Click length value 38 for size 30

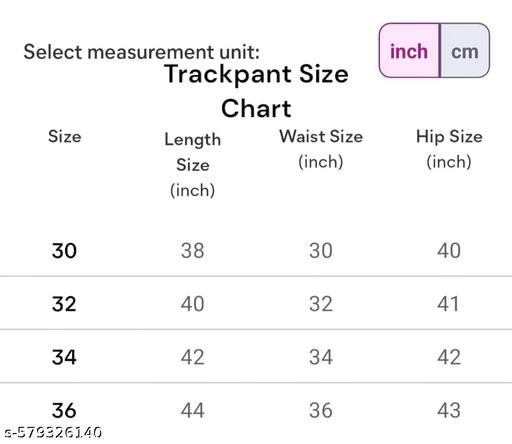click(x=193, y=251)
